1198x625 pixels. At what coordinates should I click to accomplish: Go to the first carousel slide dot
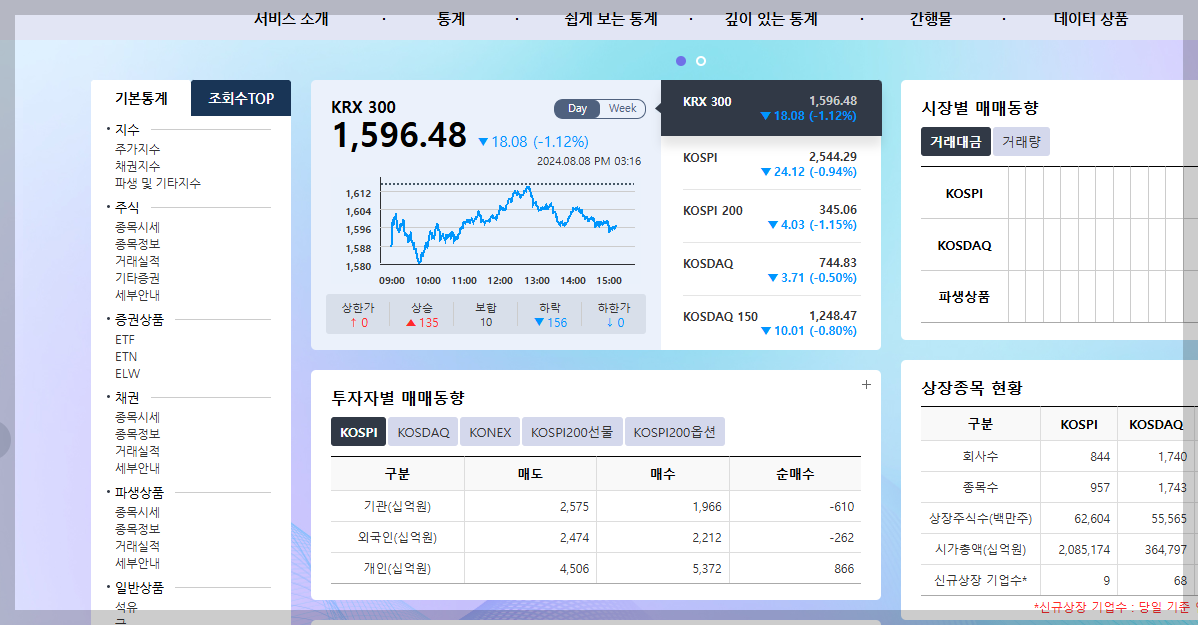click(681, 60)
